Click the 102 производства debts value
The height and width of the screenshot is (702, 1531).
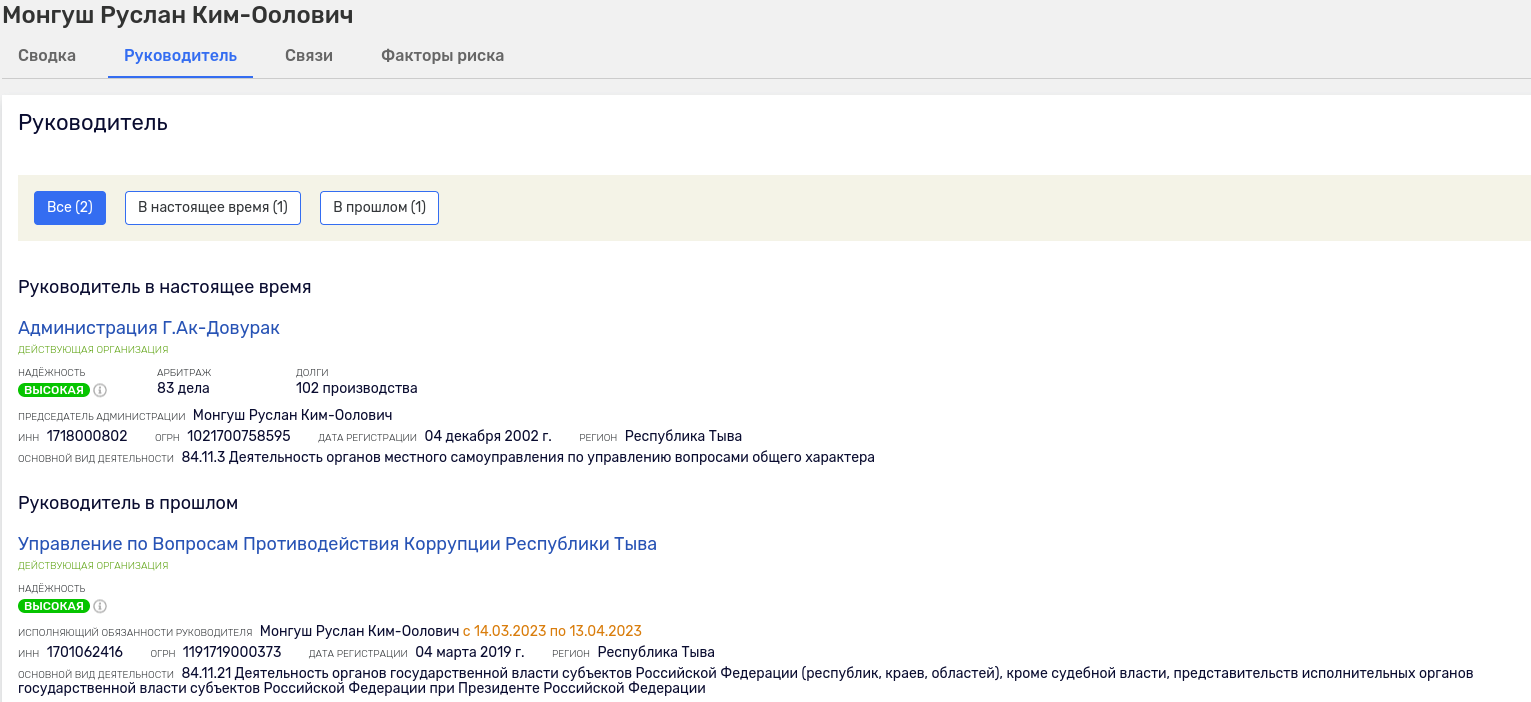tap(356, 388)
